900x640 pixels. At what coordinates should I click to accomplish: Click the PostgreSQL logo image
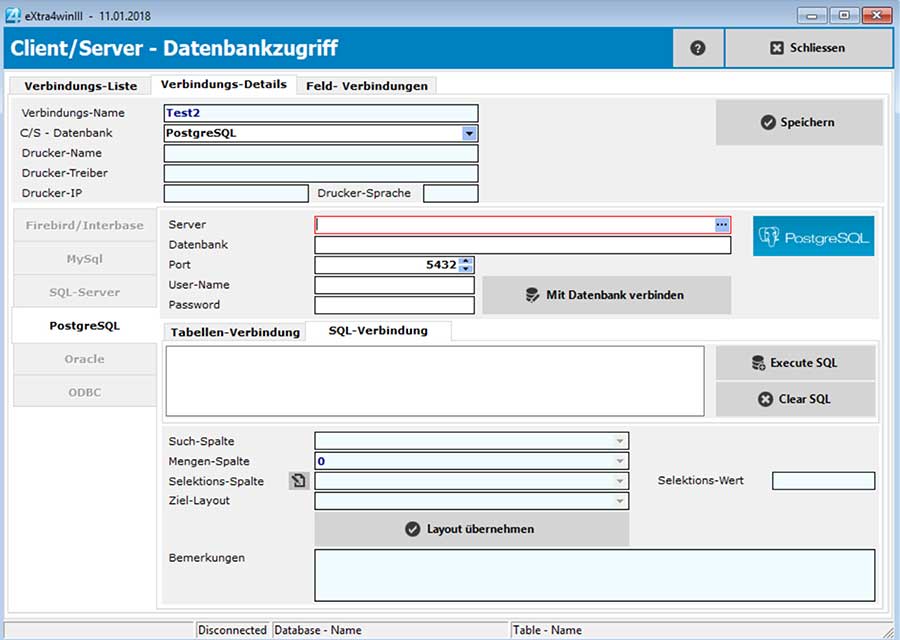point(813,237)
